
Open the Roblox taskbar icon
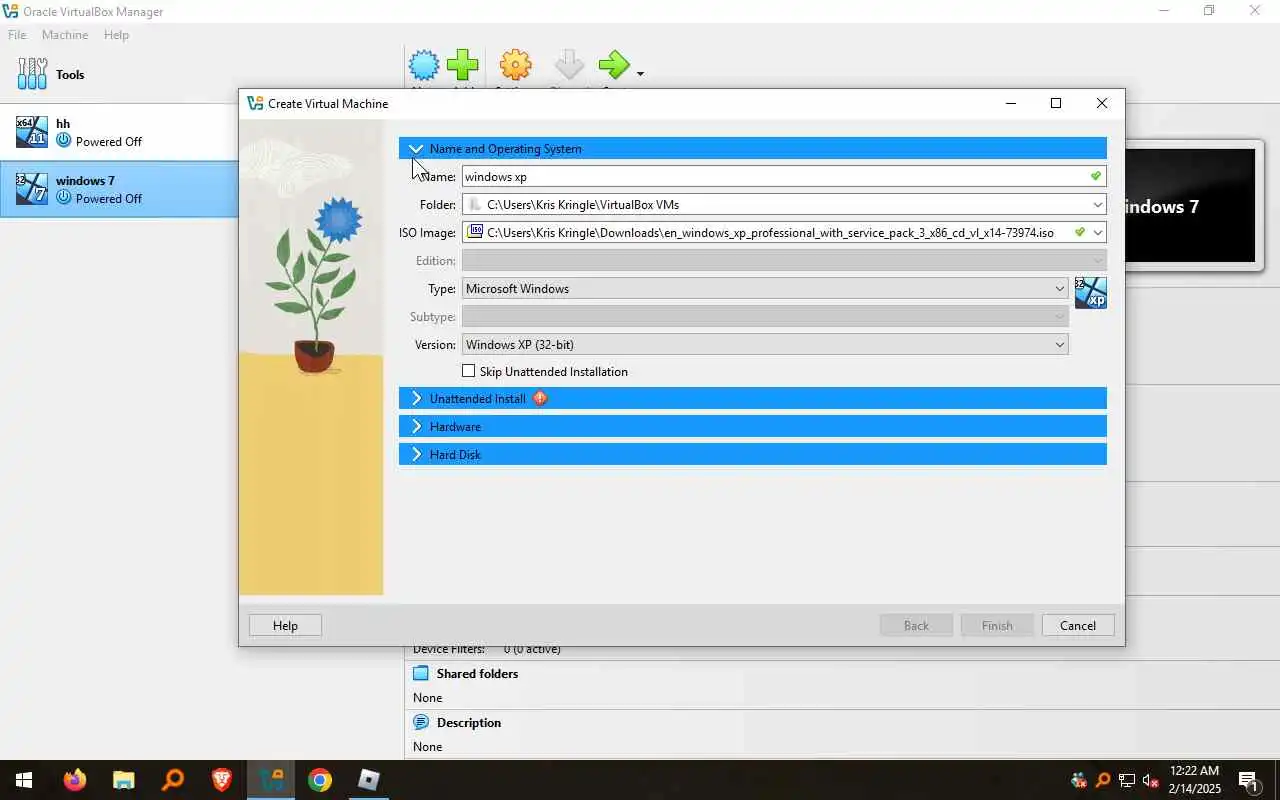point(369,780)
